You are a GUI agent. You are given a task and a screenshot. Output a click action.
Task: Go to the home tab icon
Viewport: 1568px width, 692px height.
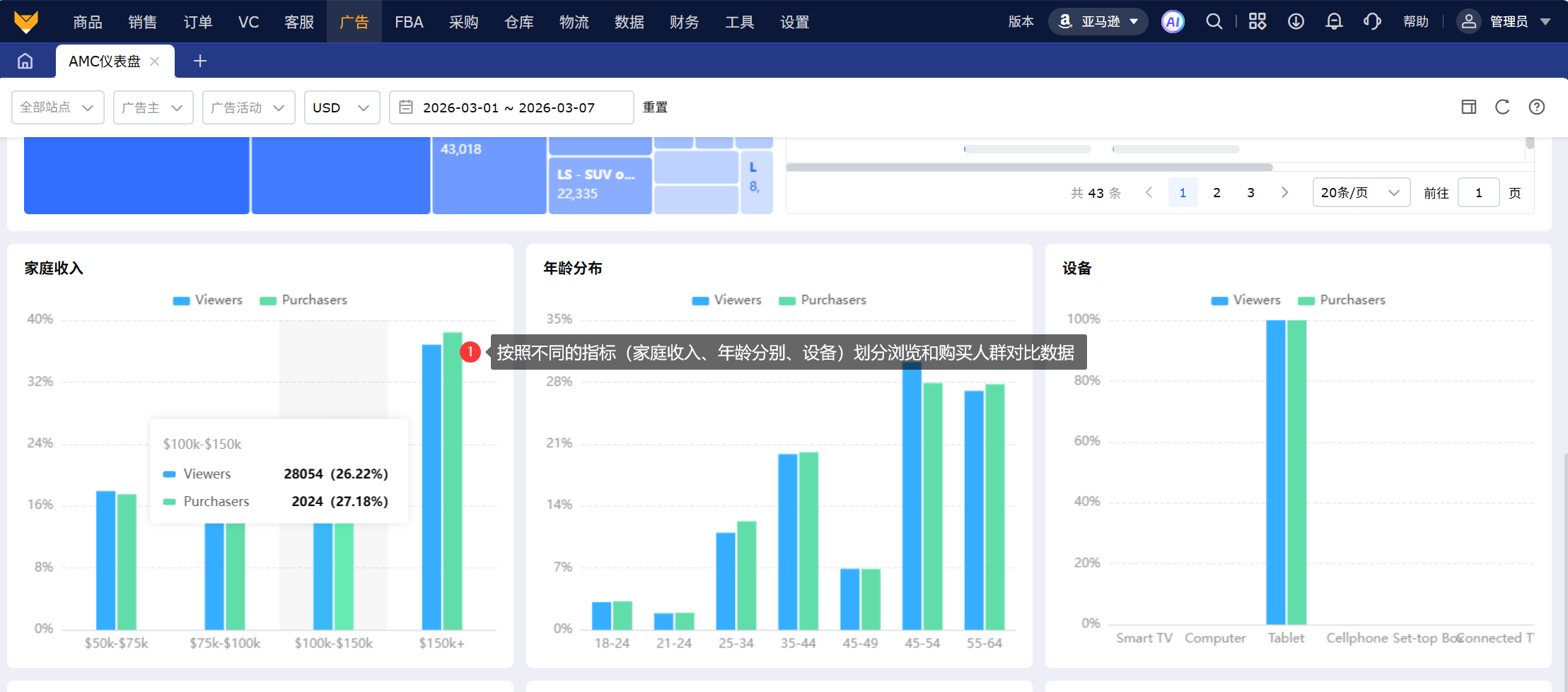(x=25, y=61)
